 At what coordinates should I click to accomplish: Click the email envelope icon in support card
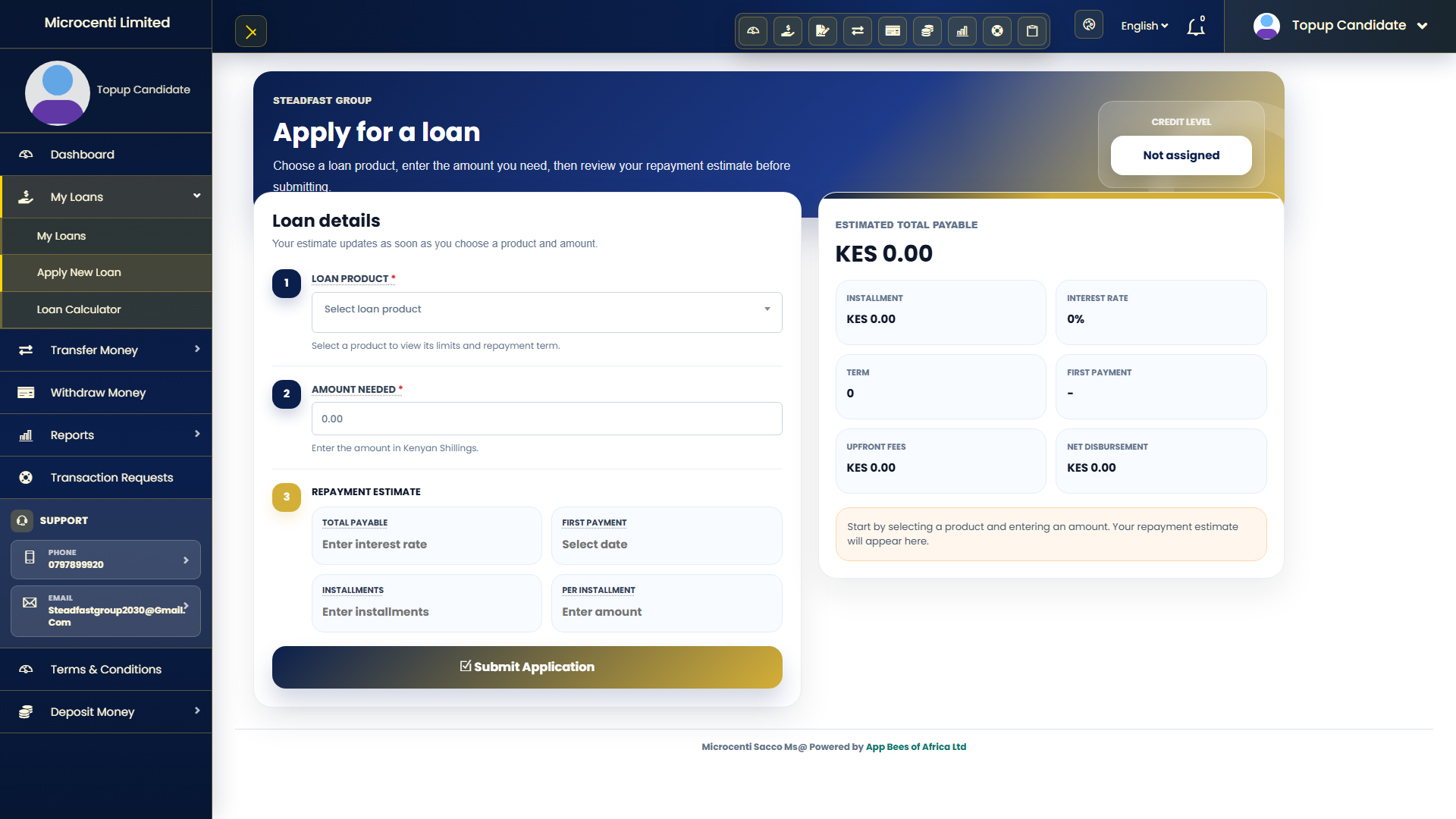(30, 603)
